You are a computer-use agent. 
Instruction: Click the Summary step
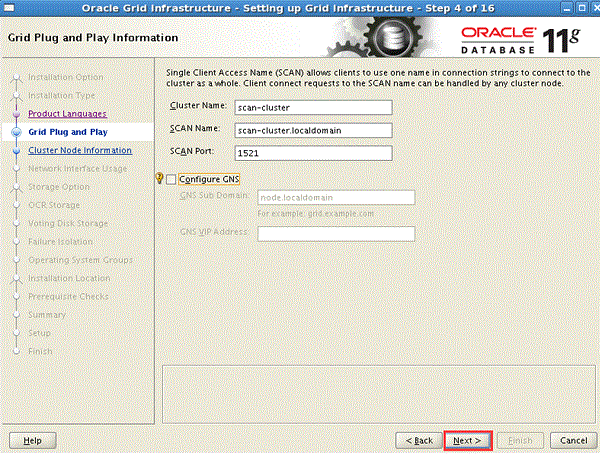coord(47,315)
